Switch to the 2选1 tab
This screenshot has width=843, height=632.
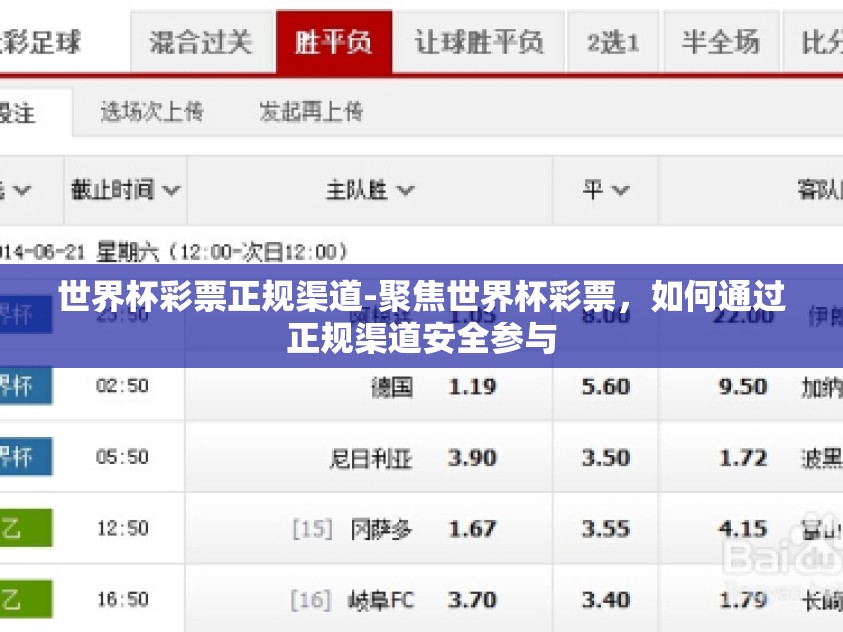(x=613, y=42)
